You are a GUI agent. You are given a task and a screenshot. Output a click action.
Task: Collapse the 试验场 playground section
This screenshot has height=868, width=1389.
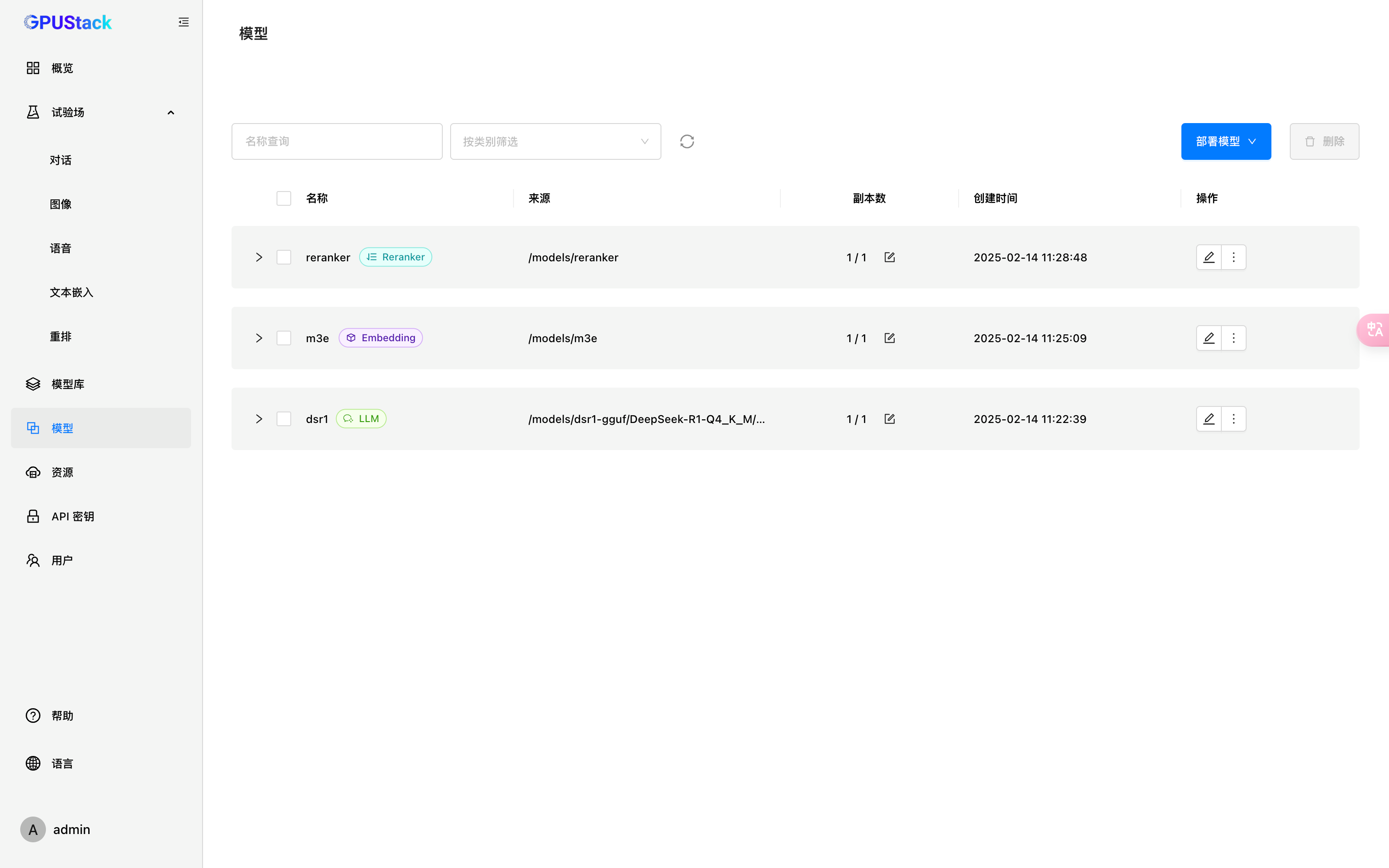click(101, 113)
